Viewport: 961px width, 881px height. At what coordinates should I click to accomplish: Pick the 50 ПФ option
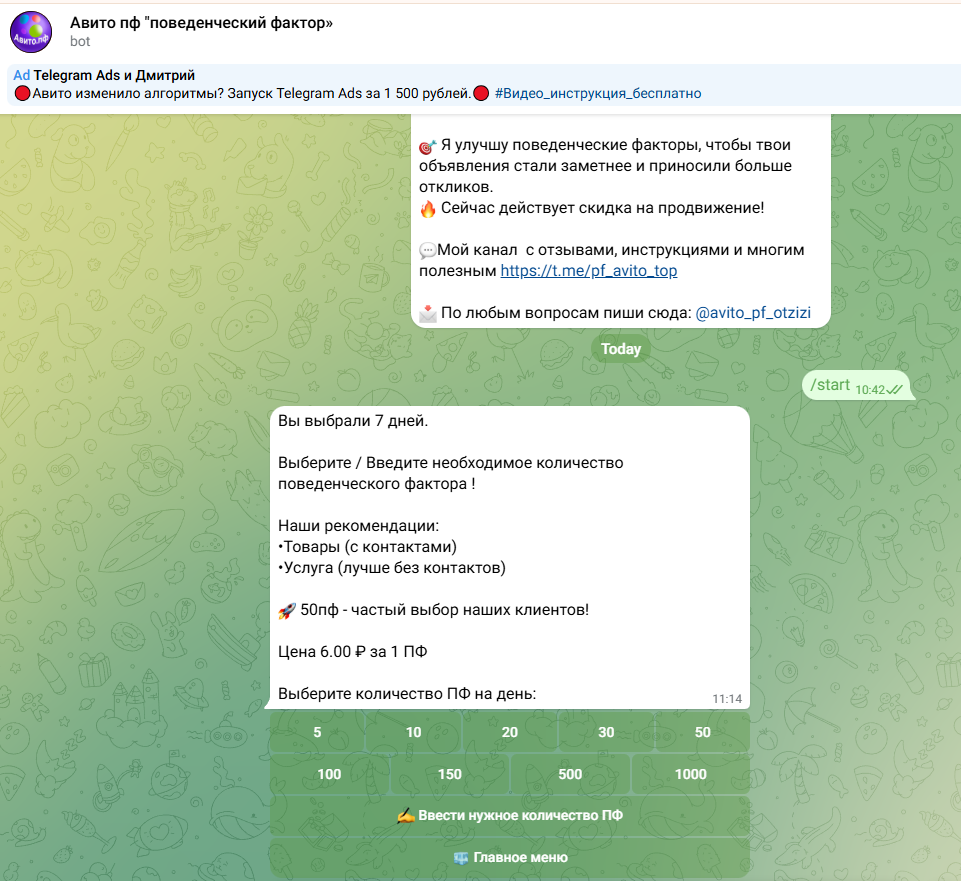coord(702,733)
